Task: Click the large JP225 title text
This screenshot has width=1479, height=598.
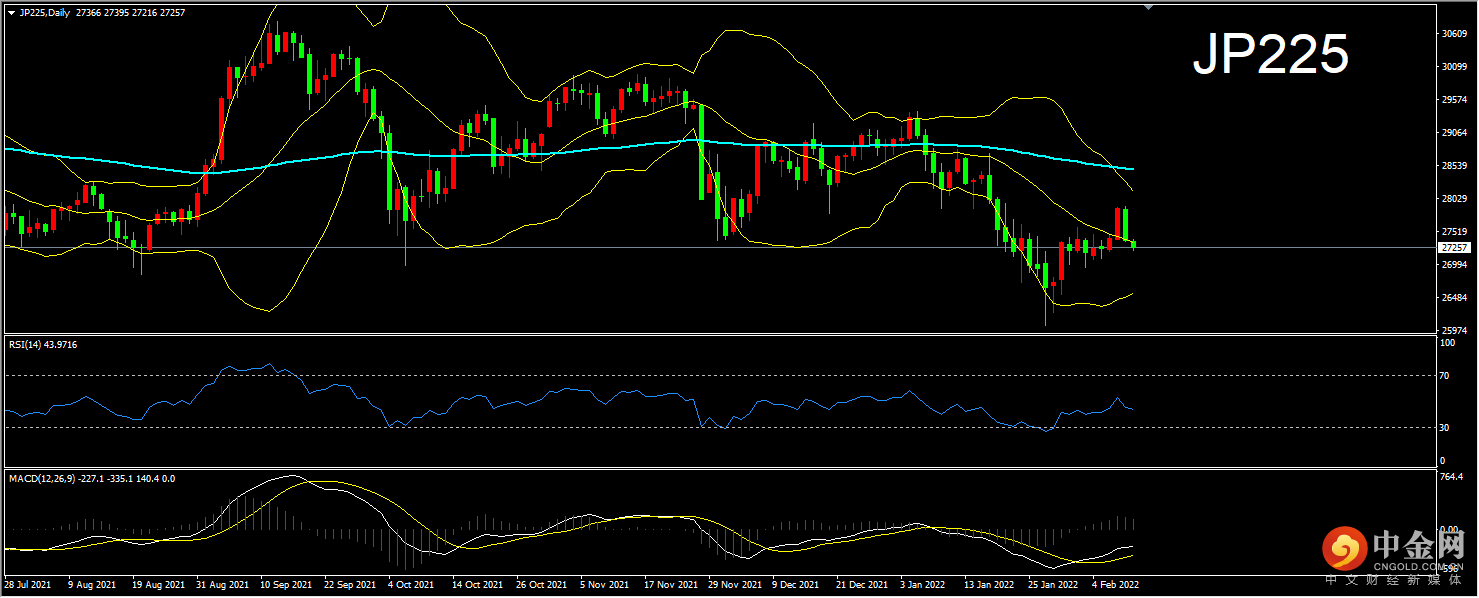Action: pyautogui.click(x=1270, y=55)
